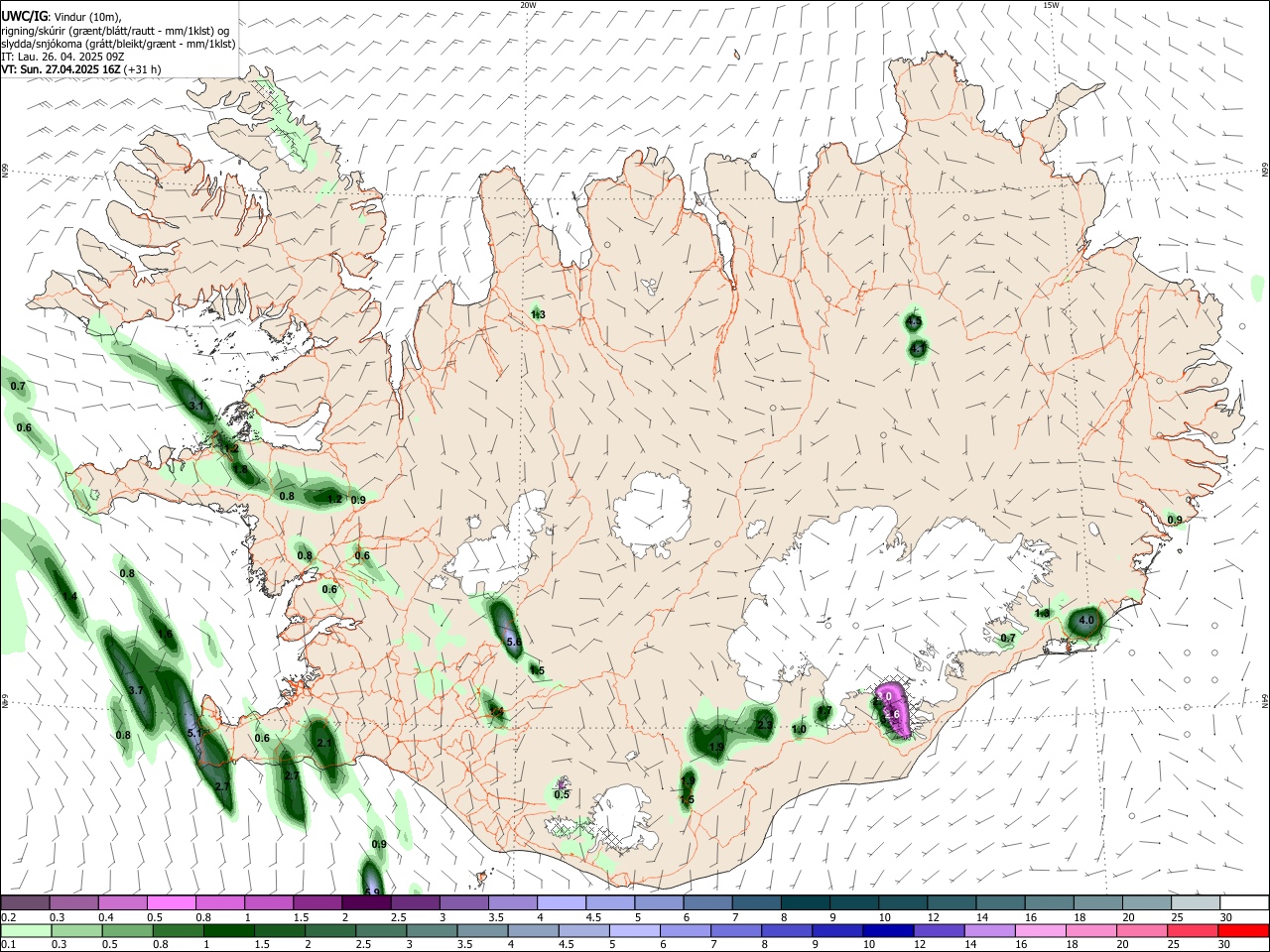Image resolution: width=1270 pixels, height=952 pixels.
Task: Click the "rigning/skúrir" legend description line
Action: coord(115,31)
